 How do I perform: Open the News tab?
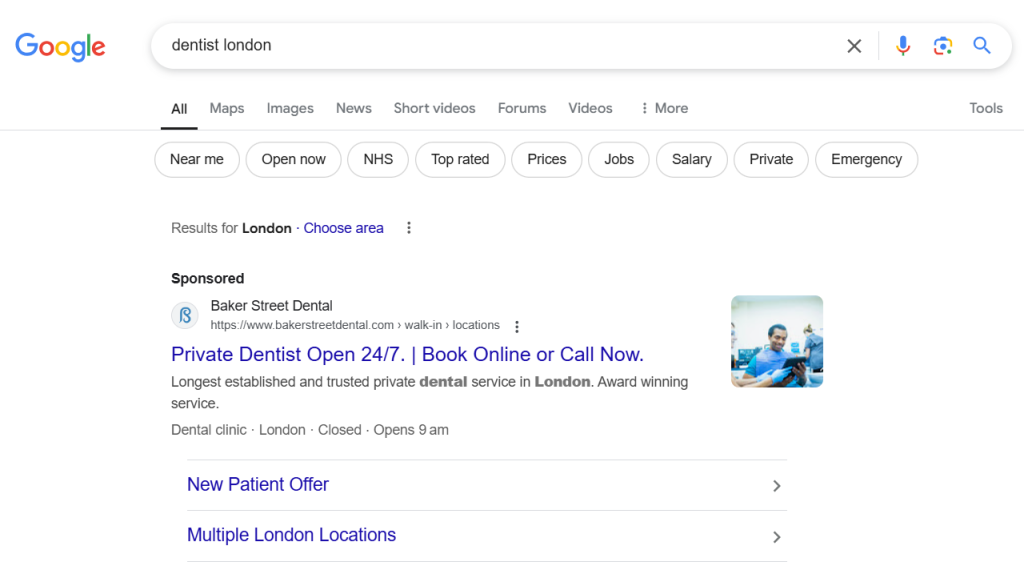coord(353,108)
